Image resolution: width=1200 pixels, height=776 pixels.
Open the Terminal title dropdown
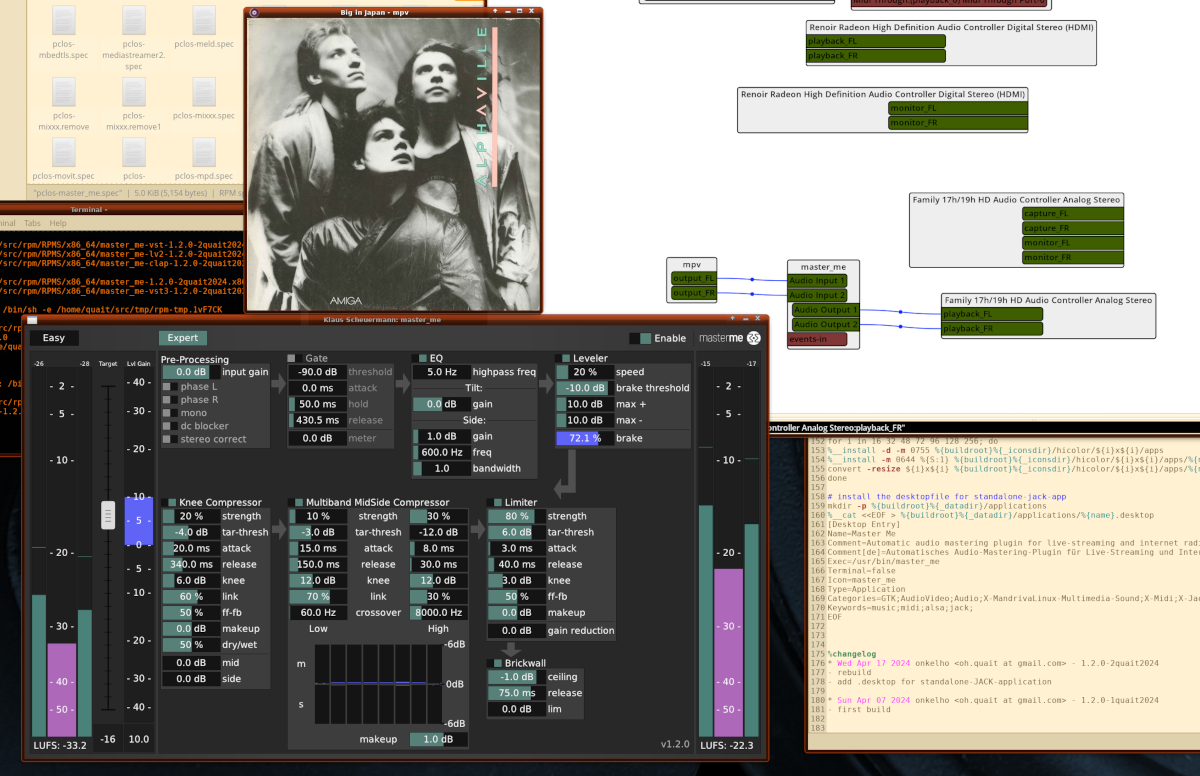[106, 209]
